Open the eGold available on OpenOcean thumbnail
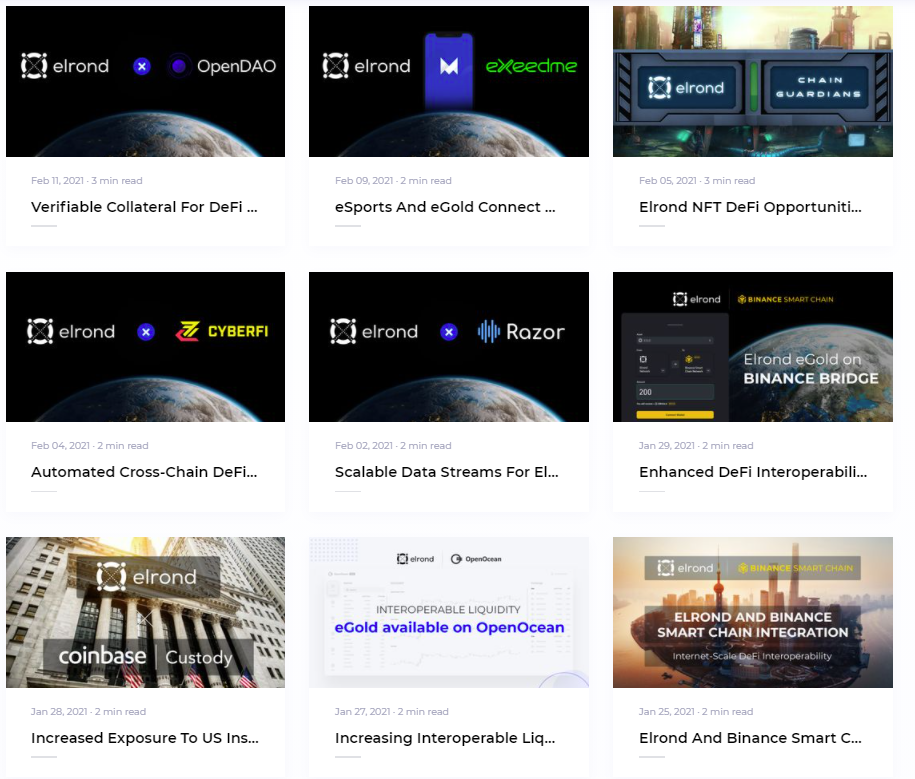This screenshot has width=915, height=779. click(449, 612)
